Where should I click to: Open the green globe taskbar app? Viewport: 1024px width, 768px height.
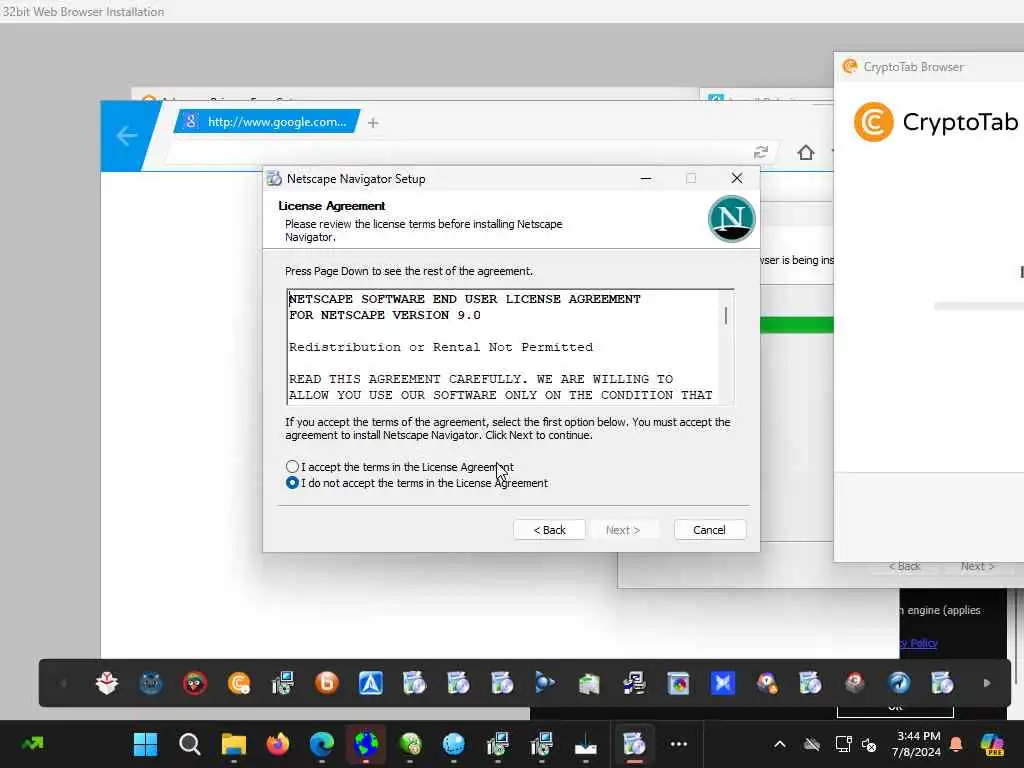coord(410,744)
